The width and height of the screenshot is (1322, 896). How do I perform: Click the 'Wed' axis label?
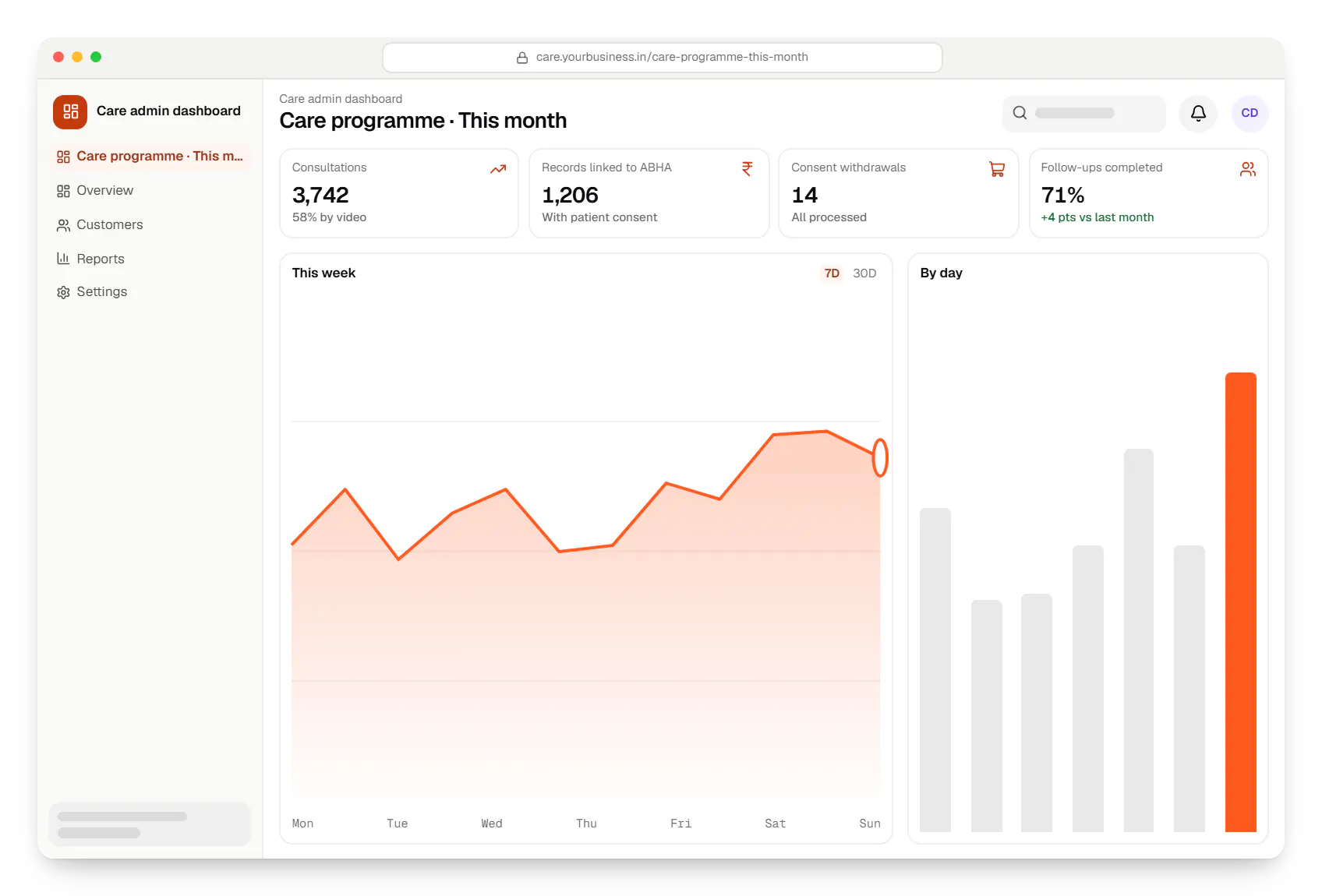tap(492, 824)
